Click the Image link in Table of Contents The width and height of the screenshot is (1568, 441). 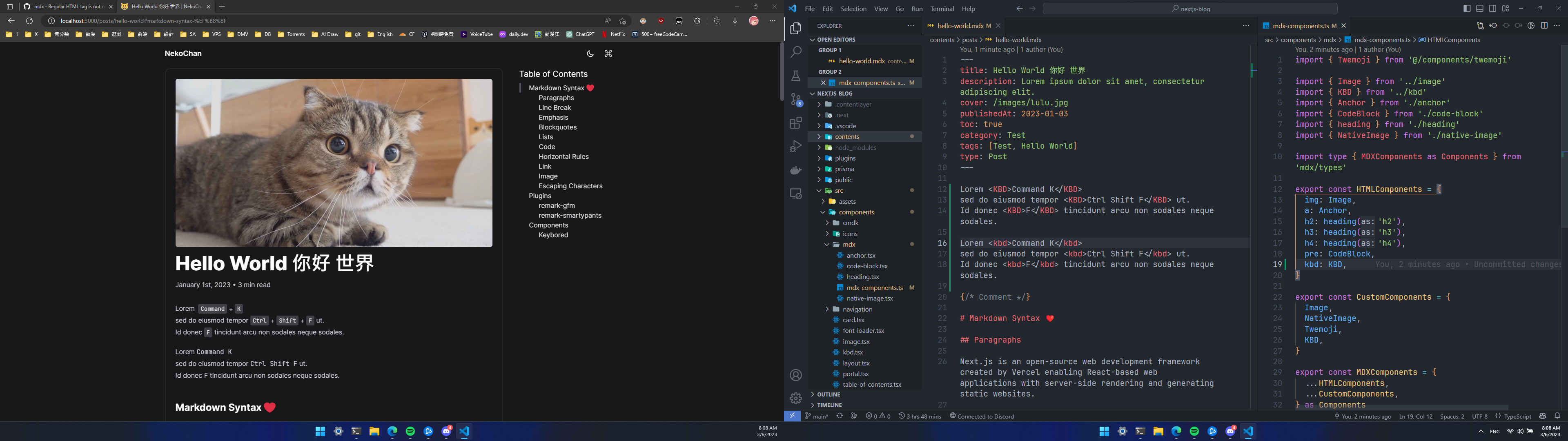pyautogui.click(x=547, y=176)
